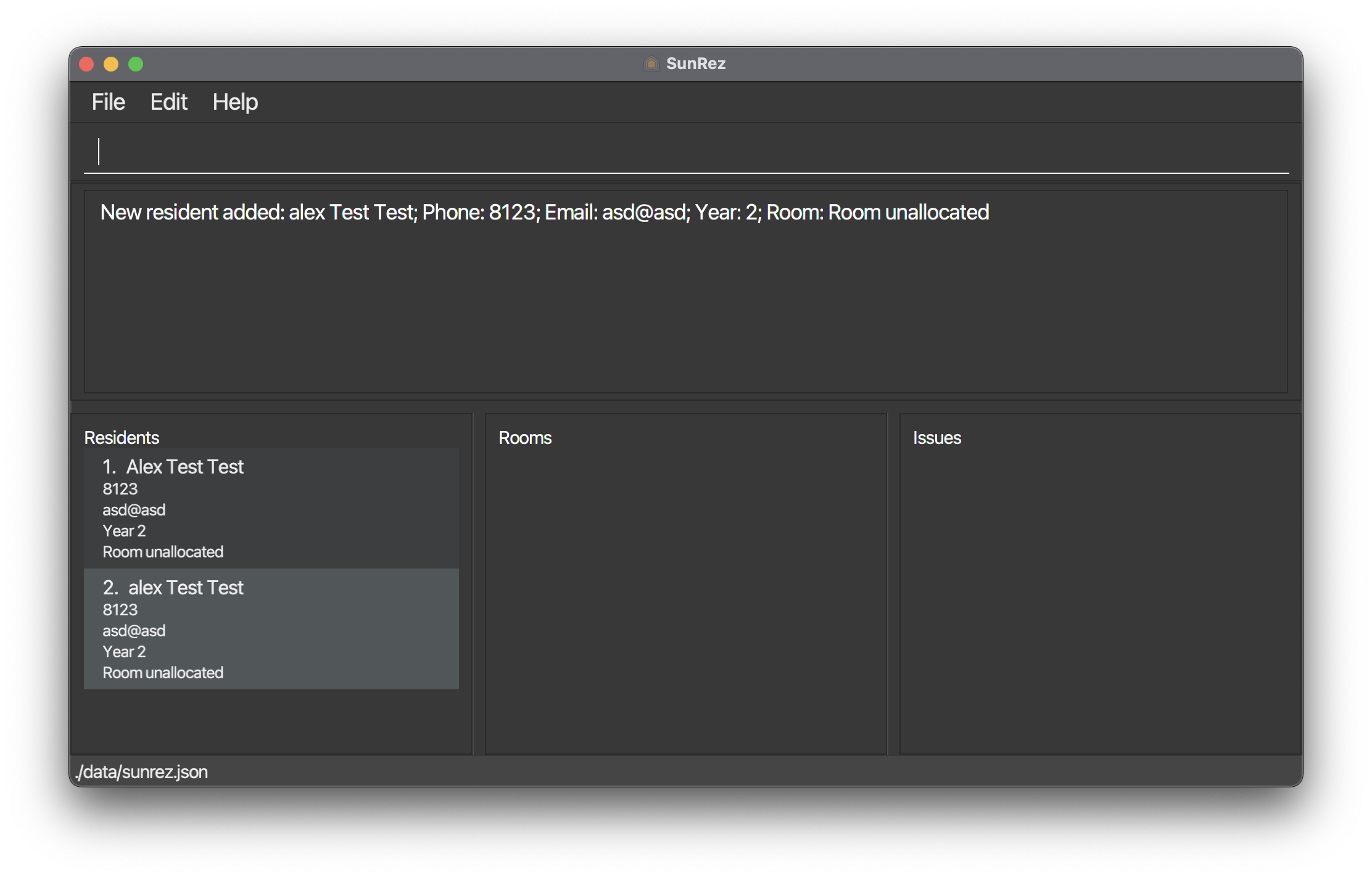The width and height of the screenshot is (1372, 878).
Task: Select resident 2 alex Test Test
Action: 185,588
